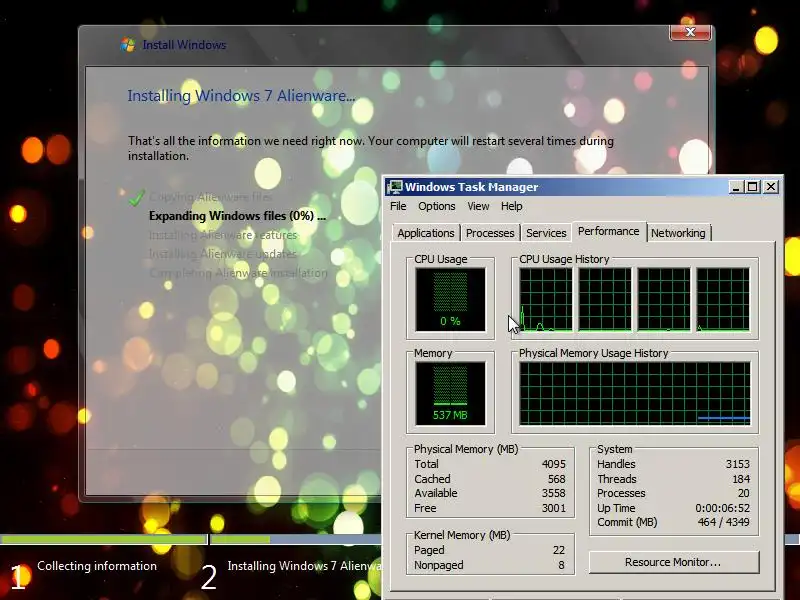
Task: Maximize the Windows Task Manager window
Action: point(753,187)
